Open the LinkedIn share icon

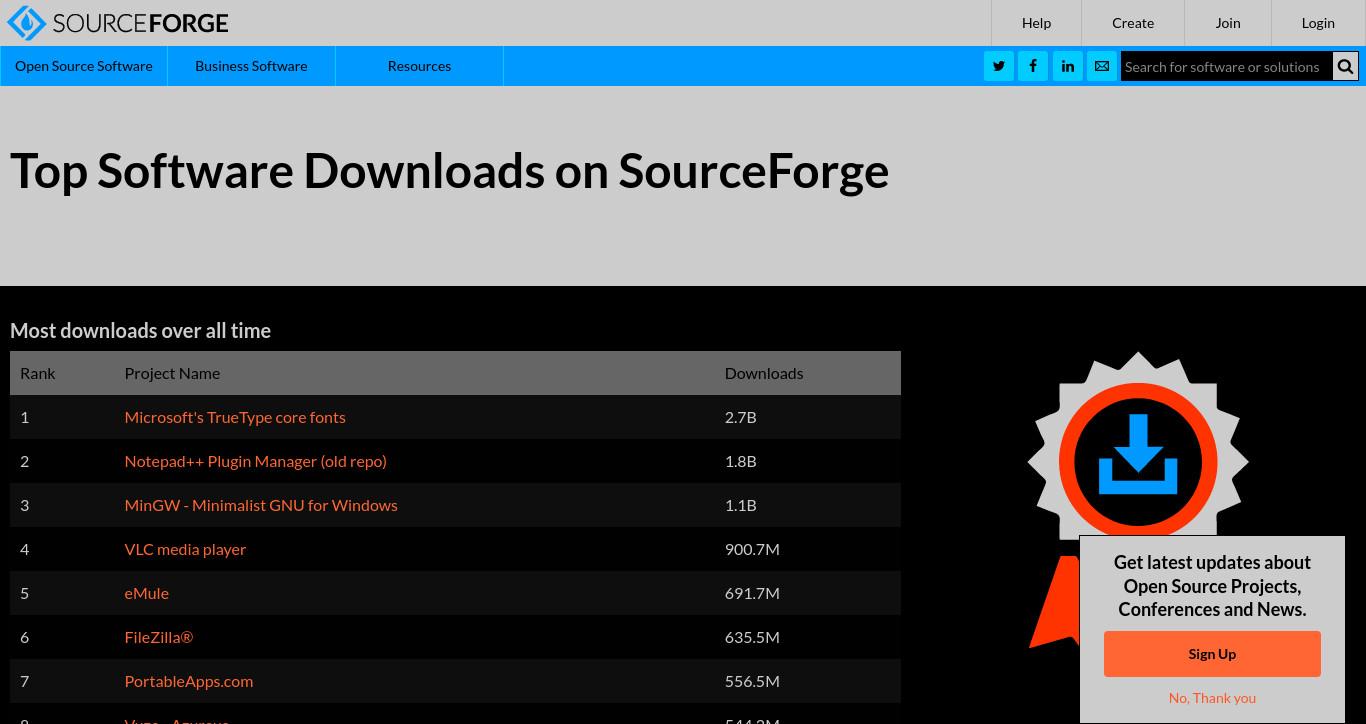click(x=1068, y=66)
